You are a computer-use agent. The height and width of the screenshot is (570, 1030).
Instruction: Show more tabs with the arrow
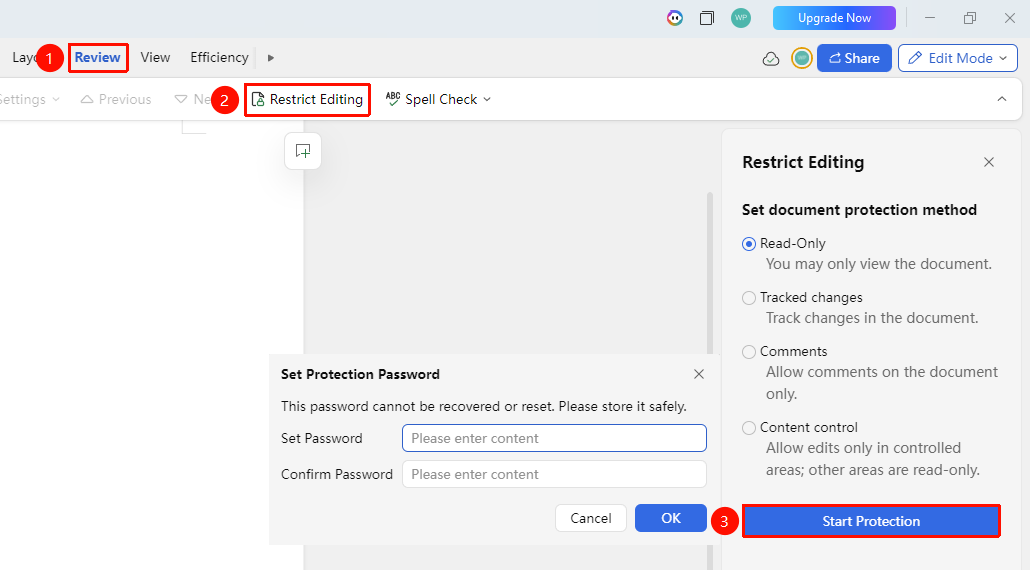271,58
